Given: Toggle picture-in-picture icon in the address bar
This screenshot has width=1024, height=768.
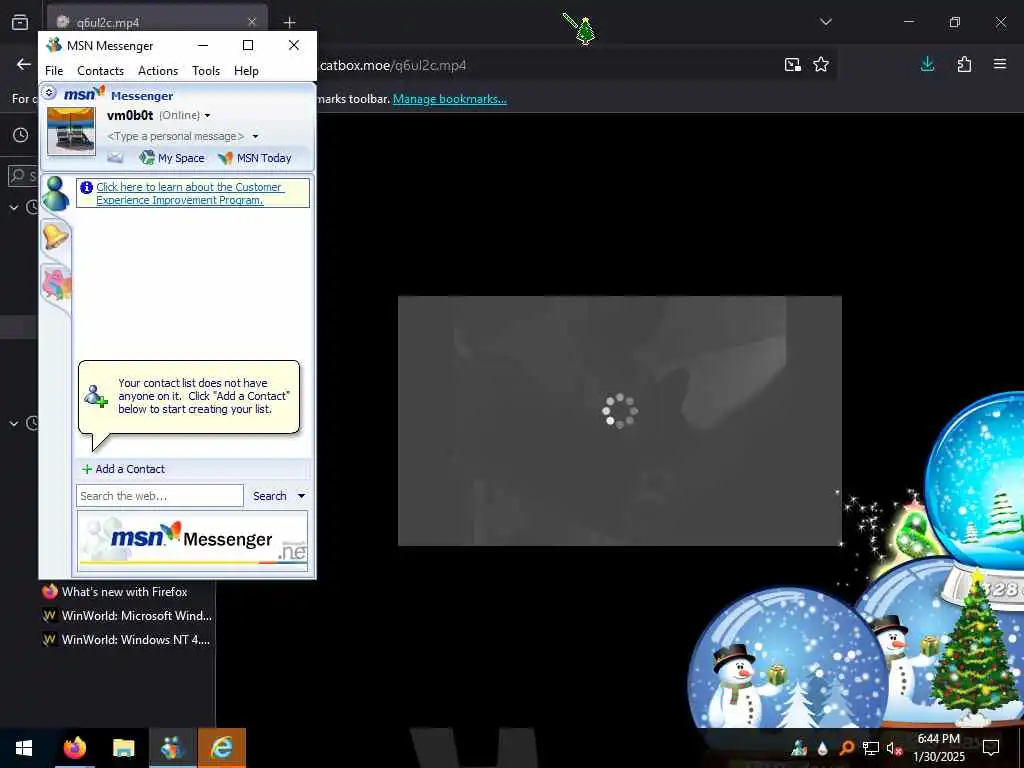Looking at the screenshot, I should pos(792,64).
